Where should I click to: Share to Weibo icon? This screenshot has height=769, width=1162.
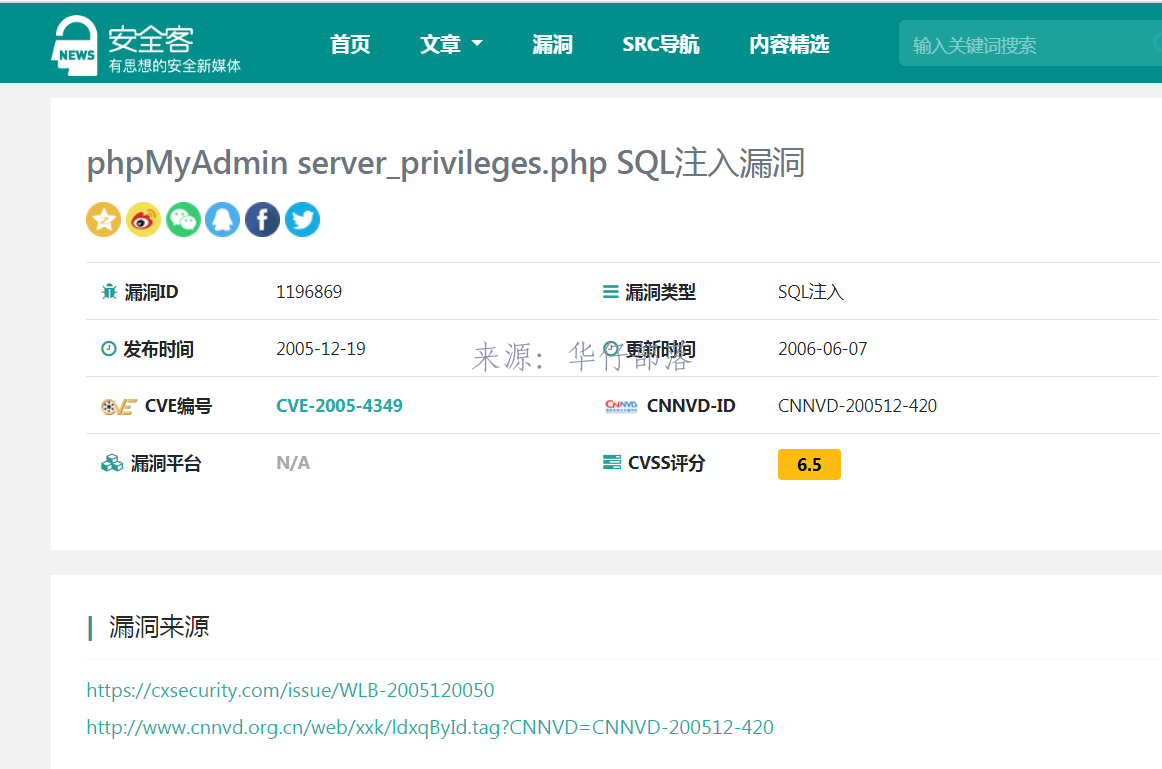click(x=143, y=219)
